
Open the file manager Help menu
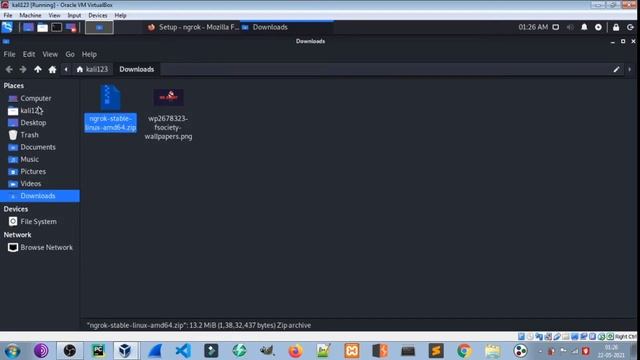click(89, 54)
